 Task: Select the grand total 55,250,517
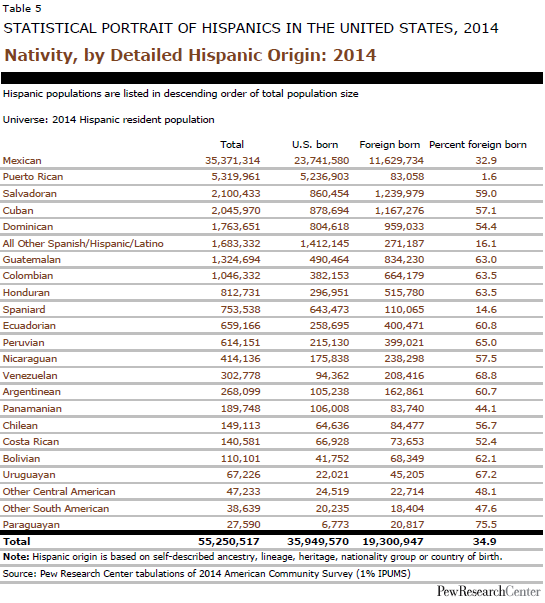tap(229, 541)
